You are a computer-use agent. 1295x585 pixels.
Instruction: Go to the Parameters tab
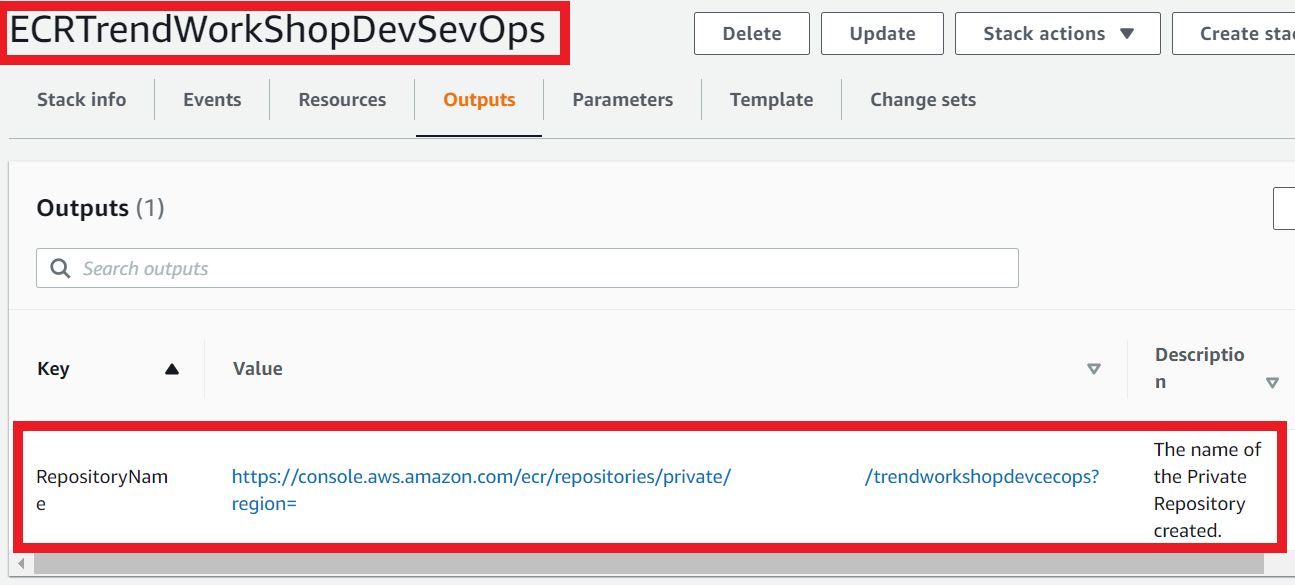pyautogui.click(x=623, y=100)
